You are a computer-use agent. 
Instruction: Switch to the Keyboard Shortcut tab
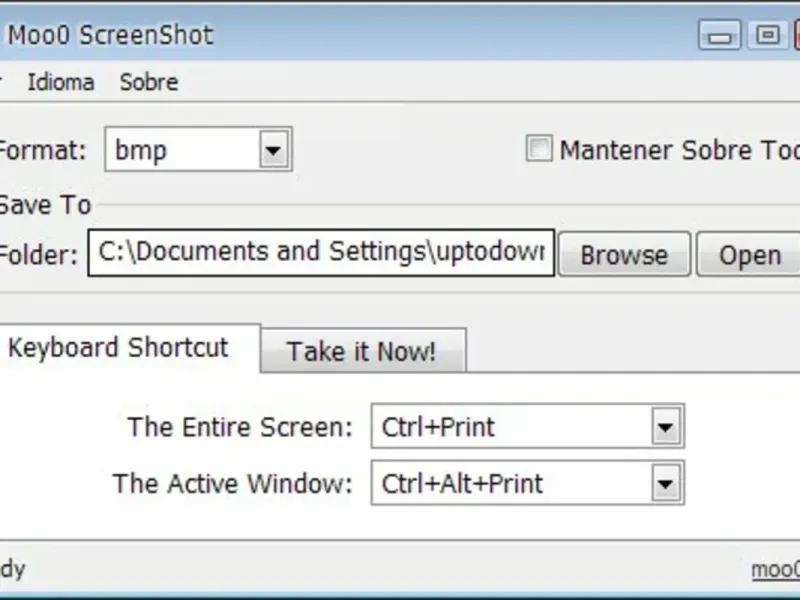pos(118,348)
